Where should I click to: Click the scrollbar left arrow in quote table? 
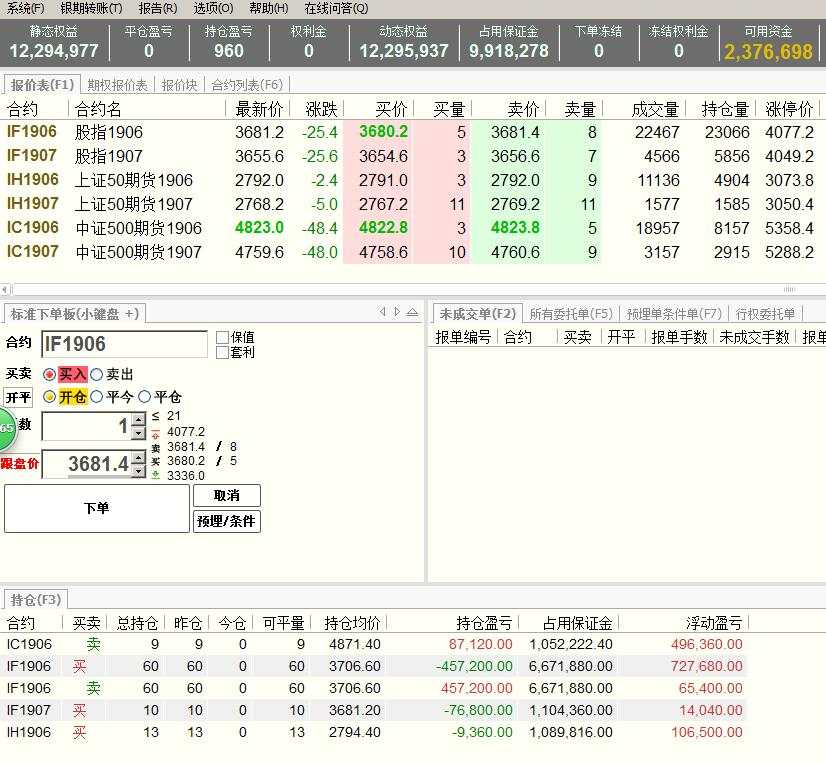coord(5,289)
